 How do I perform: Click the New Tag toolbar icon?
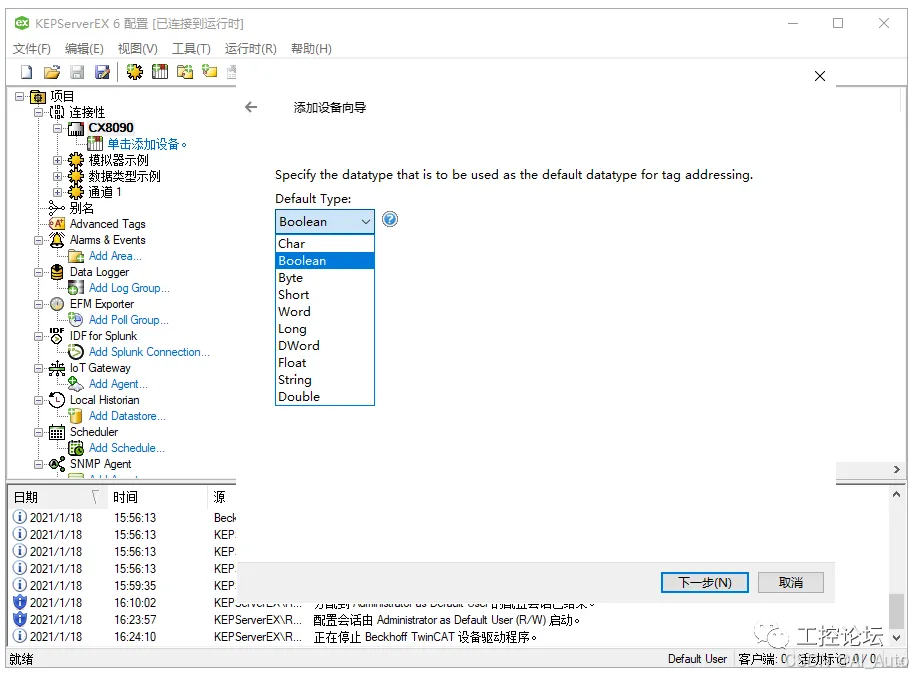(x=210, y=72)
